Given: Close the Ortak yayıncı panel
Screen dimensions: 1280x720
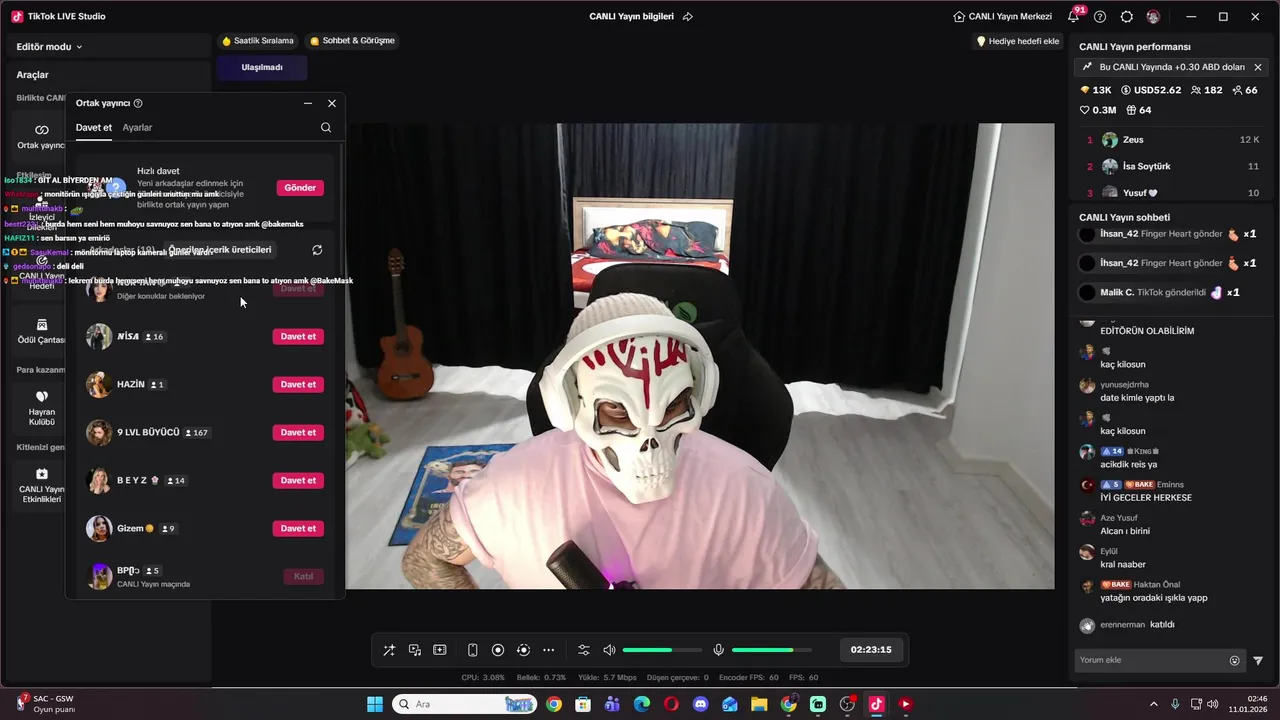Looking at the screenshot, I should tap(332, 103).
